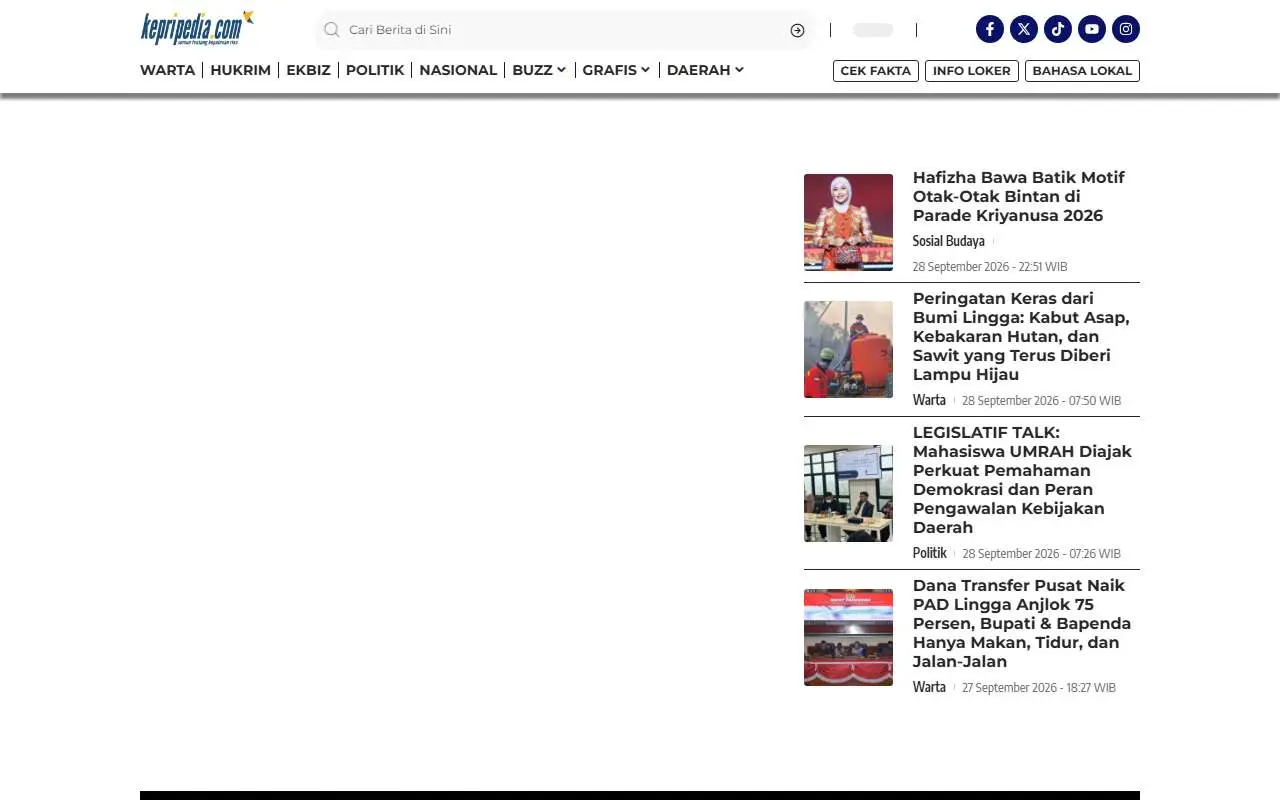Open the LEGISLATIF TALK article thumbnail
The image size is (1280, 800).
pyautogui.click(x=848, y=493)
